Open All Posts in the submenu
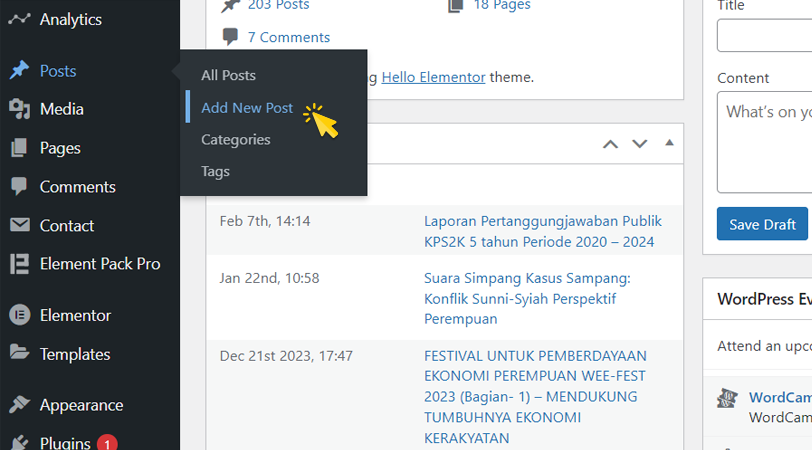This screenshot has width=812, height=450. tap(228, 75)
